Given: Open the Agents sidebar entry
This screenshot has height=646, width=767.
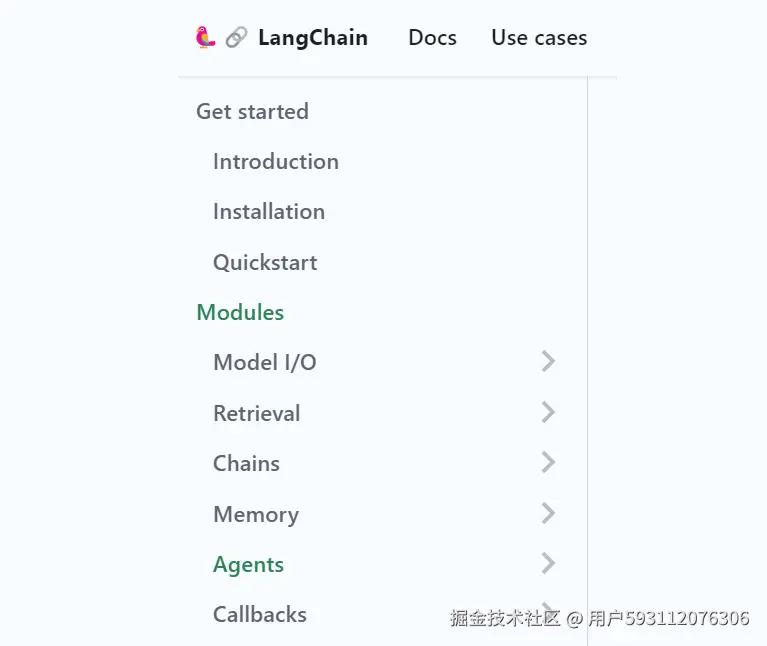Looking at the screenshot, I should pos(248,564).
